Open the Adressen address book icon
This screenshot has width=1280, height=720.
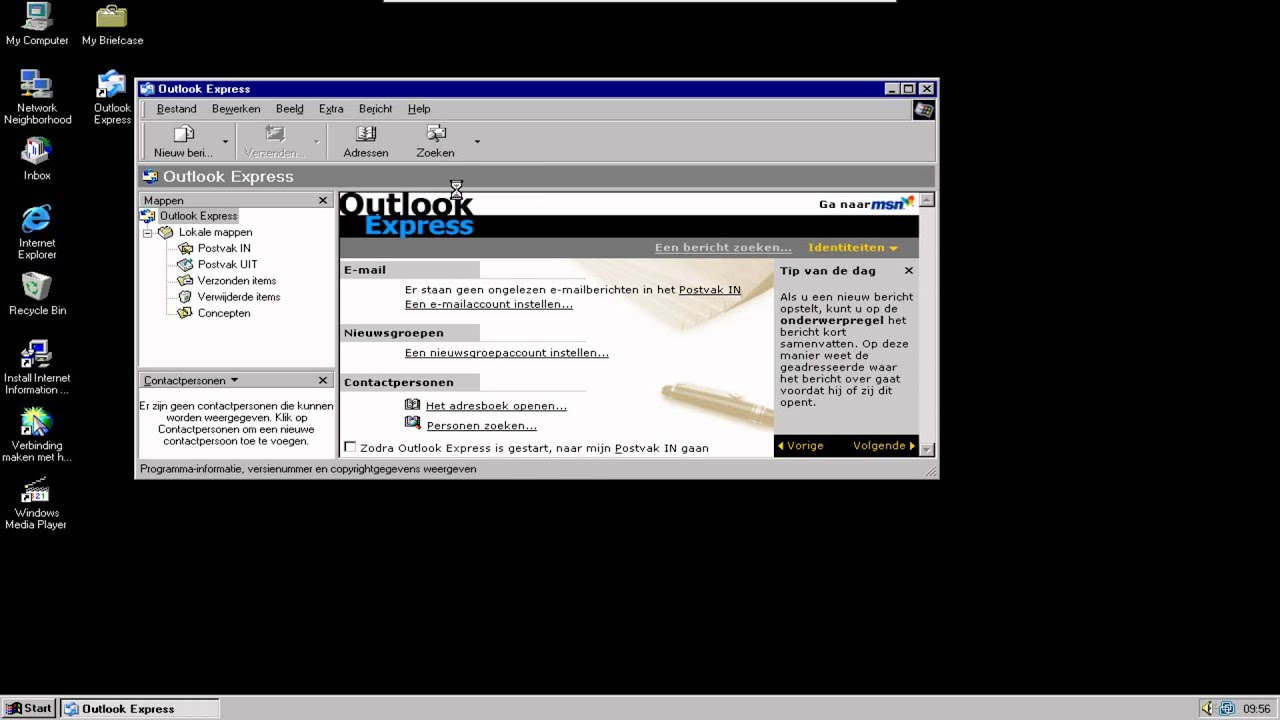point(366,134)
